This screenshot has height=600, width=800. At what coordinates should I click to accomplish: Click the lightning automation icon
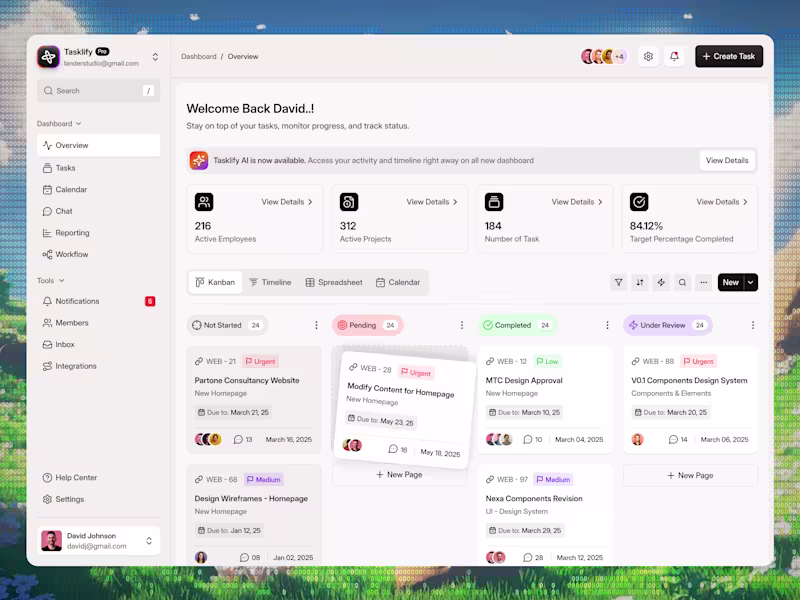click(661, 282)
